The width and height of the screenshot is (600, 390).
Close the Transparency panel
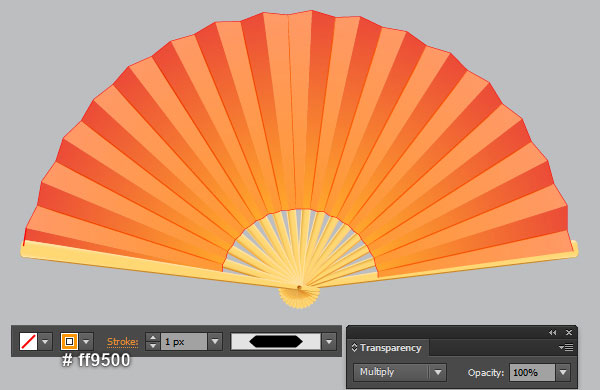(569, 333)
